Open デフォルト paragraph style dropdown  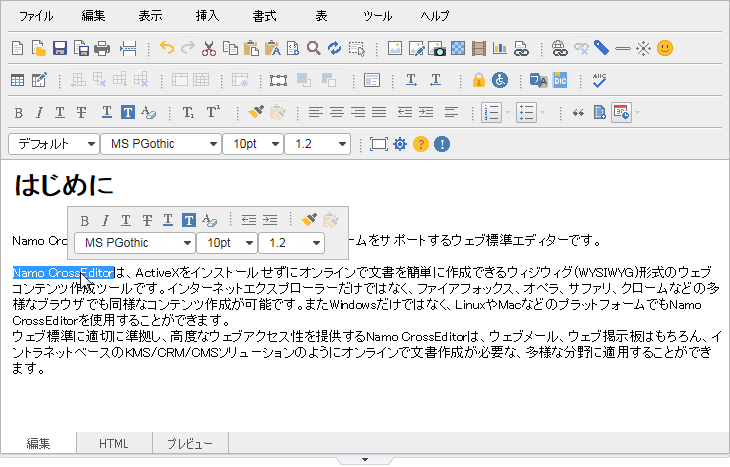[54, 144]
